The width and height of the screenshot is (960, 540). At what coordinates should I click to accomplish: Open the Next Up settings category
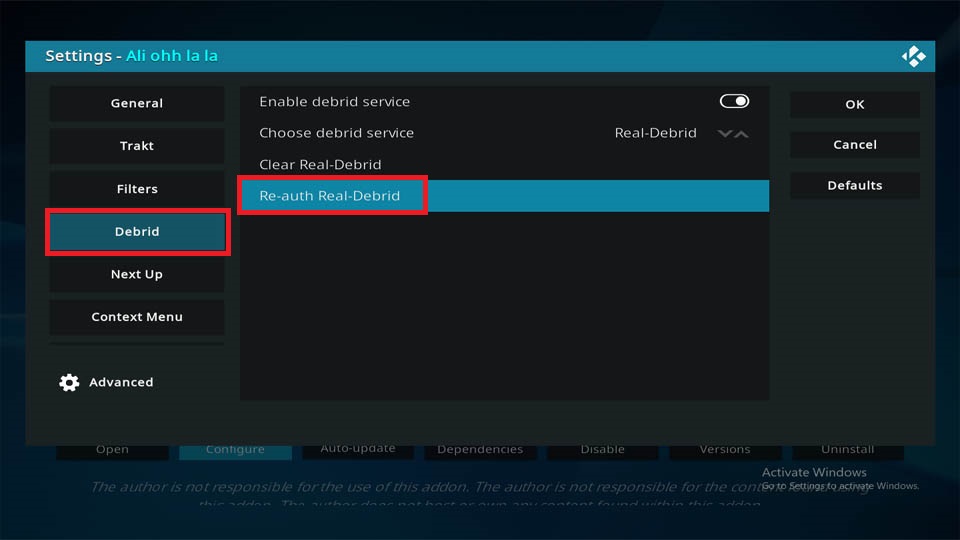click(x=137, y=274)
